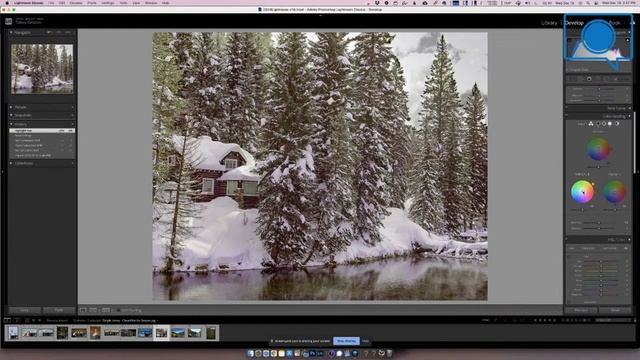Add a new preset with Presets plus icon

(73, 107)
